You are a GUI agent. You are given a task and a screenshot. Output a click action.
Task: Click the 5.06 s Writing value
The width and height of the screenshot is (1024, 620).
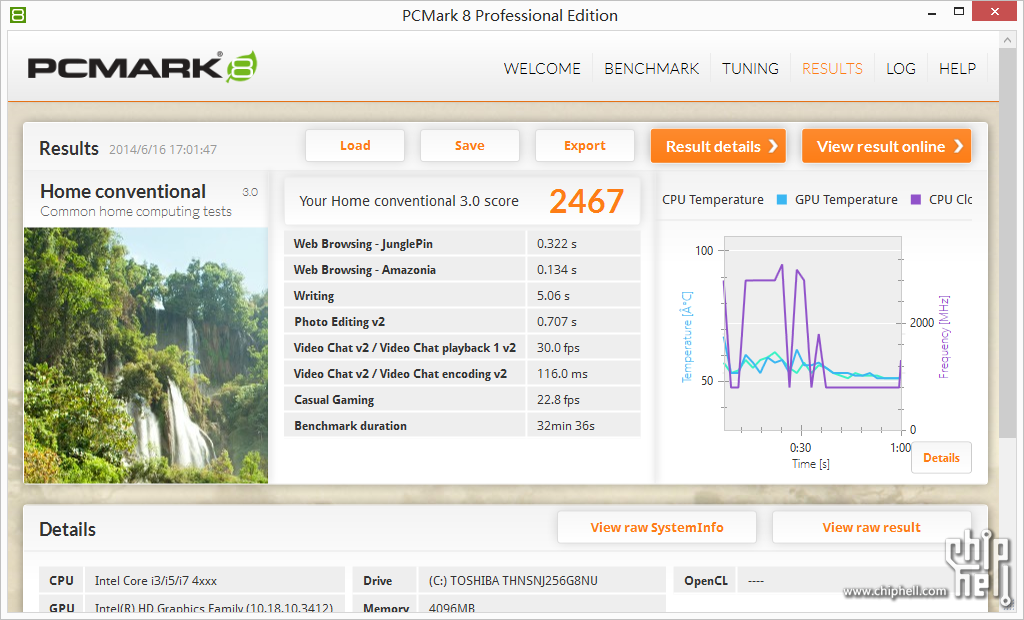(x=553, y=296)
